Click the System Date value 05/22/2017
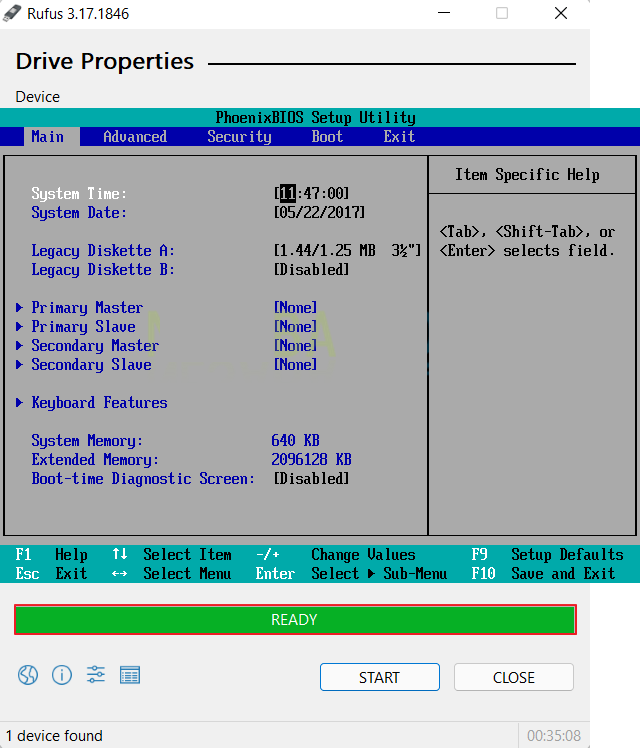This screenshot has height=748, width=640. coord(319,213)
